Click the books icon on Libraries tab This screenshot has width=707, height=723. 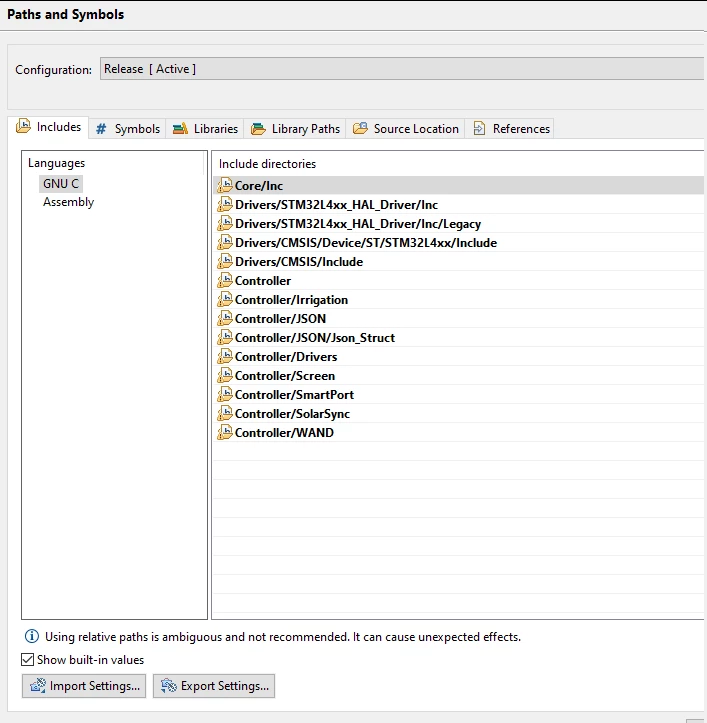tap(180, 129)
